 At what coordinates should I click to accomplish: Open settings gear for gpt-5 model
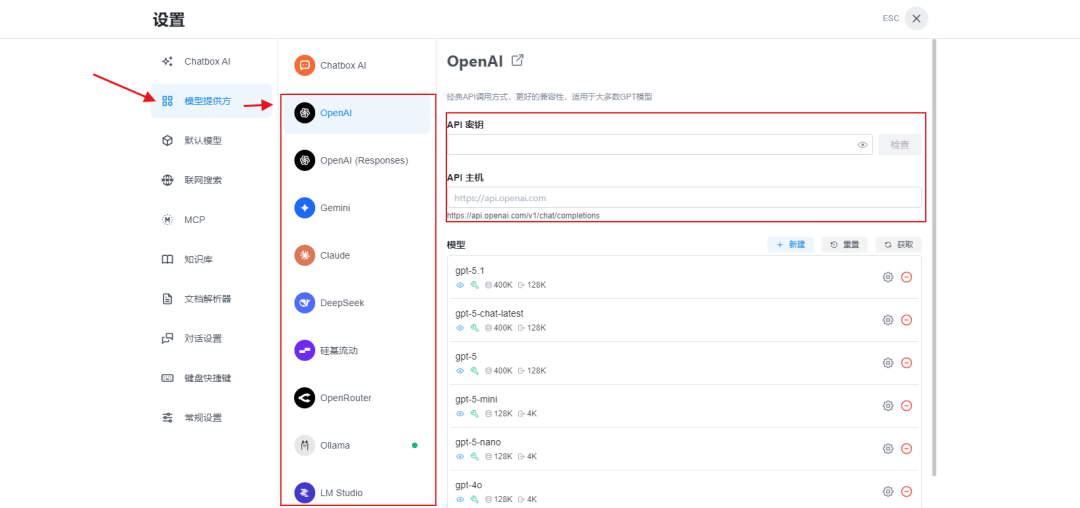tap(888, 363)
